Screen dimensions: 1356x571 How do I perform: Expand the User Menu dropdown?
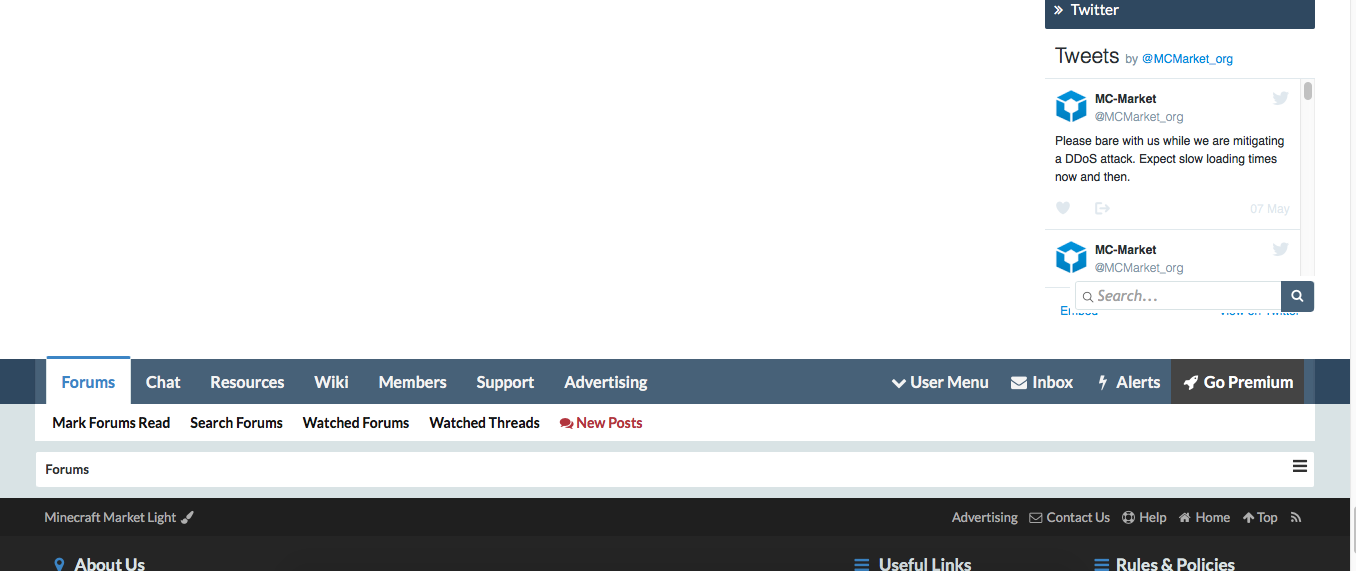[940, 382]
